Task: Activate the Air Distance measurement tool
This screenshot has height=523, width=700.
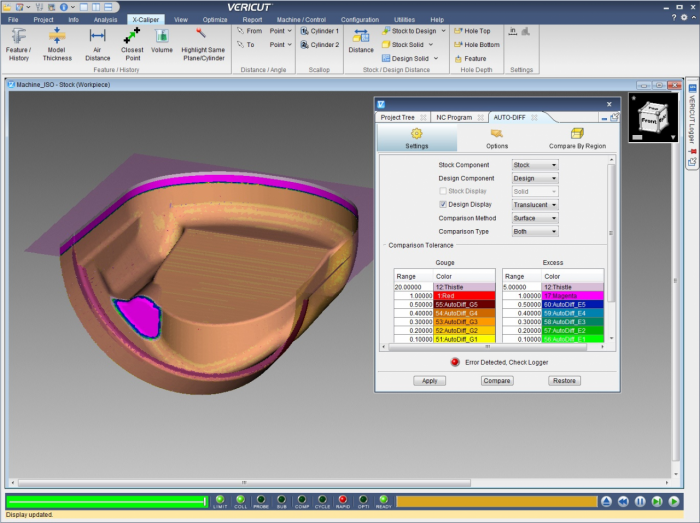Action: coord(97,42)
